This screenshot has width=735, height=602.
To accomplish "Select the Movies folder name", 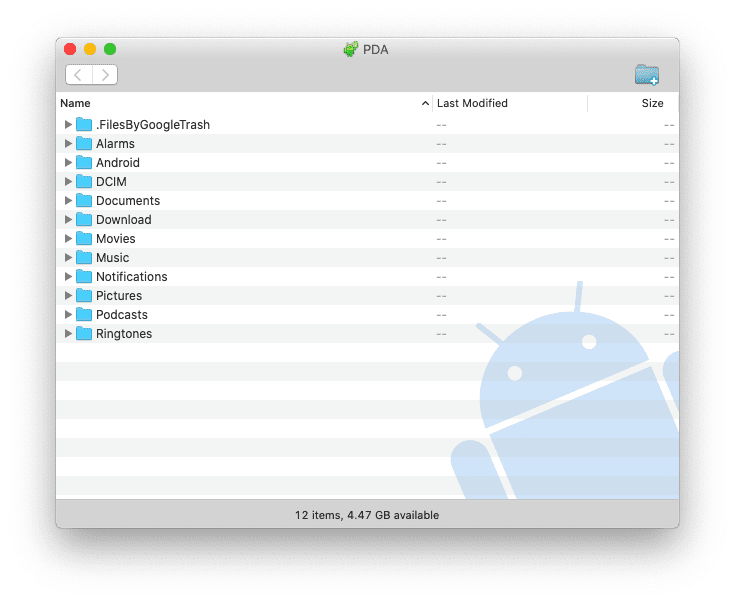I will pos(116,239).
